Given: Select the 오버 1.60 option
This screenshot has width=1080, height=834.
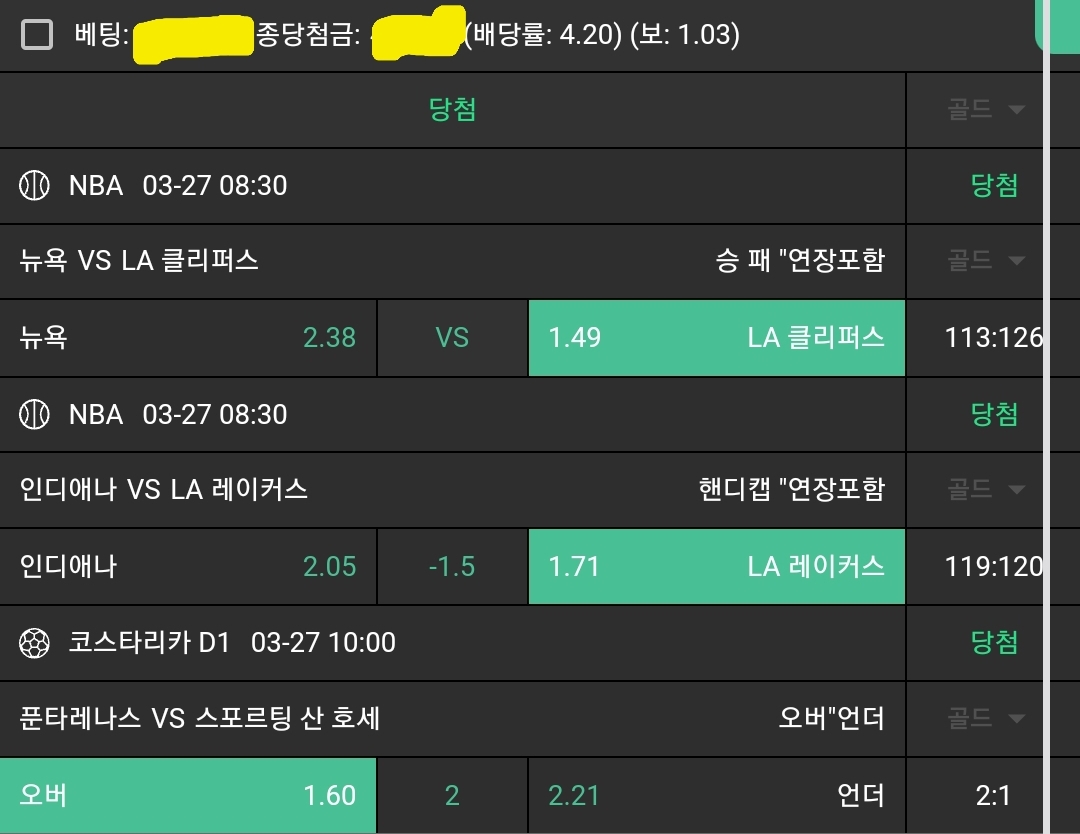Looking at the screenshot, I should tap(188, 795).
